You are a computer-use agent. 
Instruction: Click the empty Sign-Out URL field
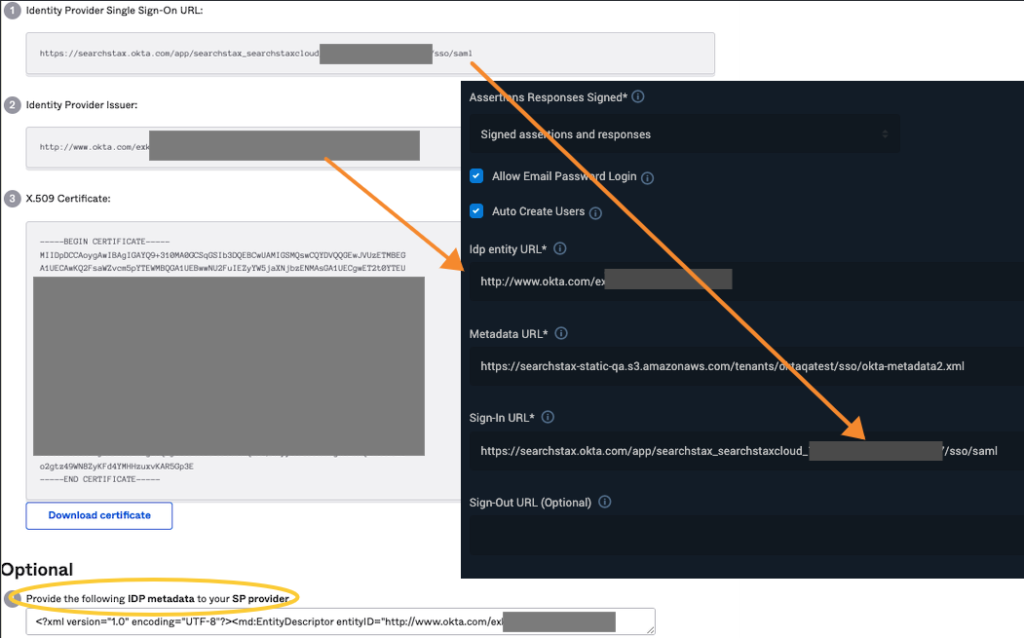click(x=746, y=535)
